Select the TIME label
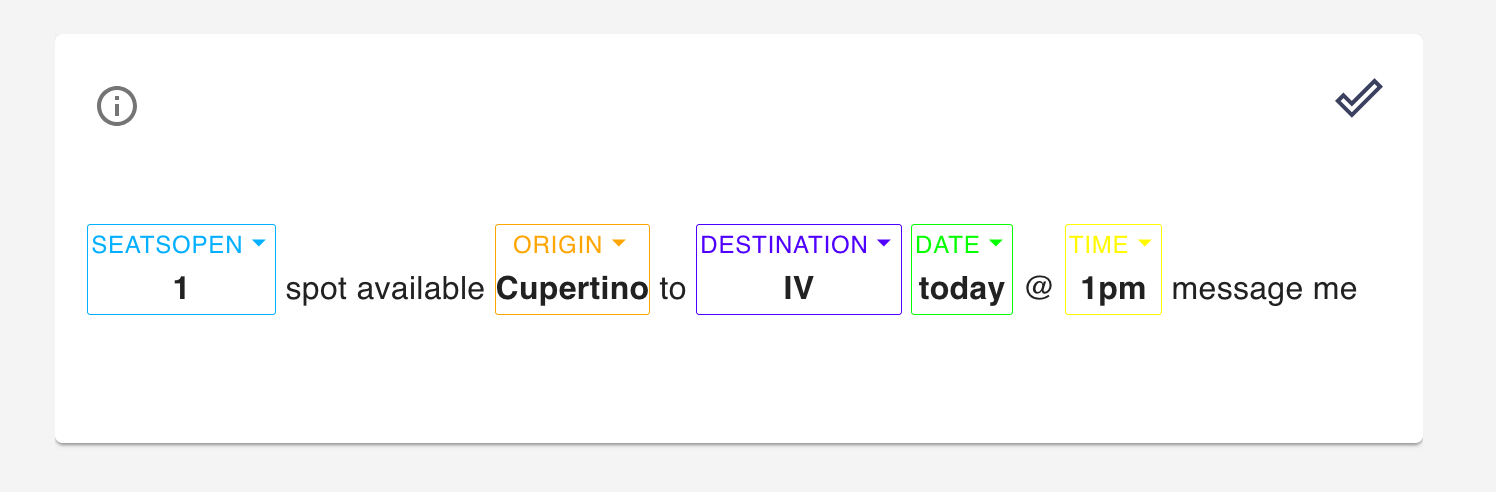 1099,245
